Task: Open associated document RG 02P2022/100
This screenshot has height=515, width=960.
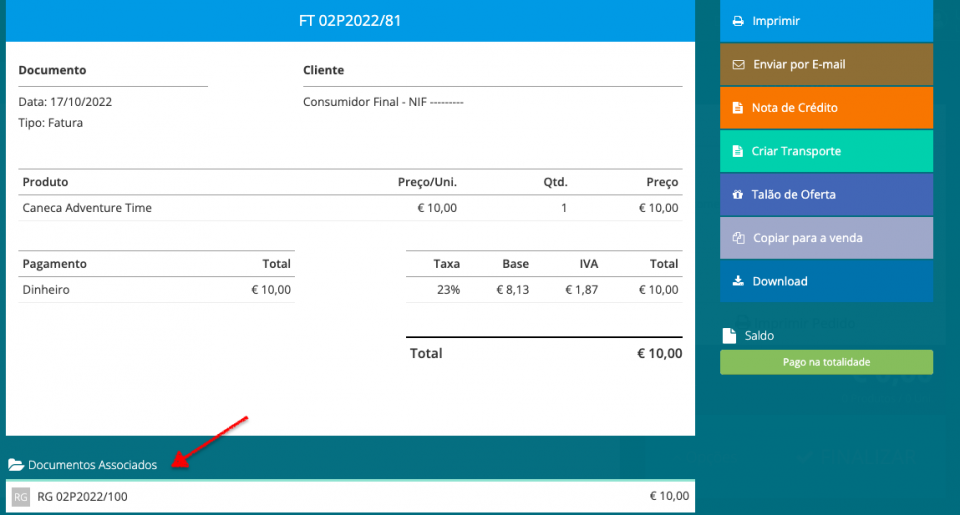Action: coord(82,496)
